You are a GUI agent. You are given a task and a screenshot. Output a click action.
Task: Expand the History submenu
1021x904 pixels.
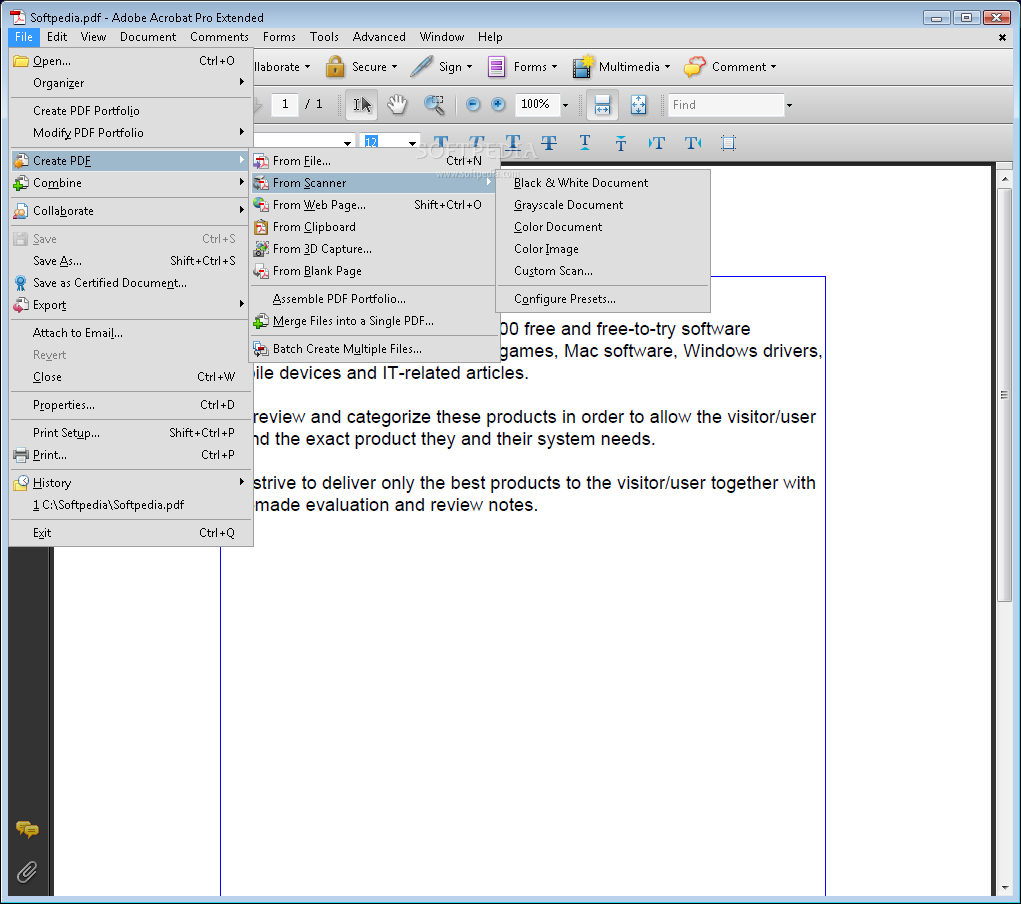[131, 483]
